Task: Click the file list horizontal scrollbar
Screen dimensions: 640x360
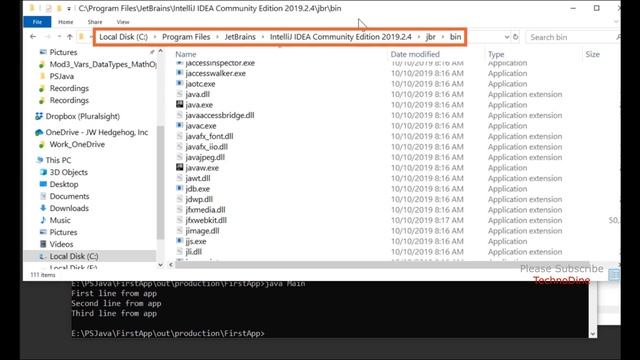Action: coord(382,265)
